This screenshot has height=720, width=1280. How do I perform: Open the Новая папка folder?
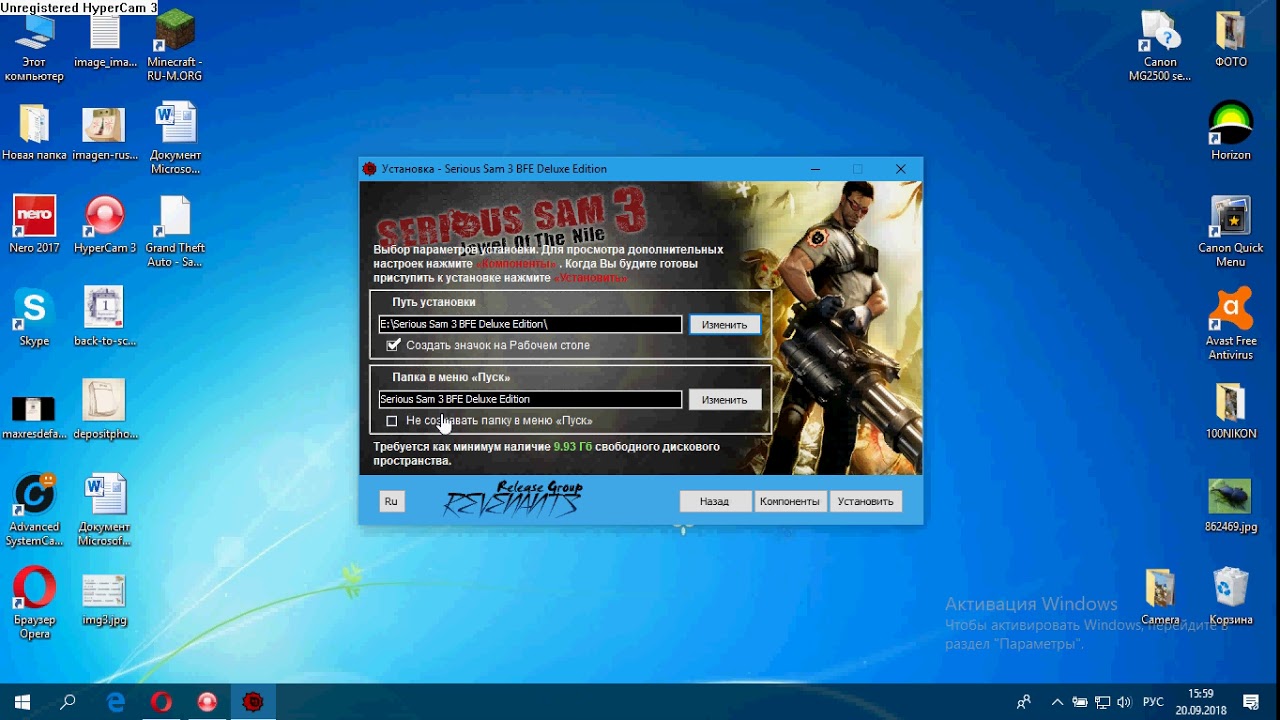34,133
